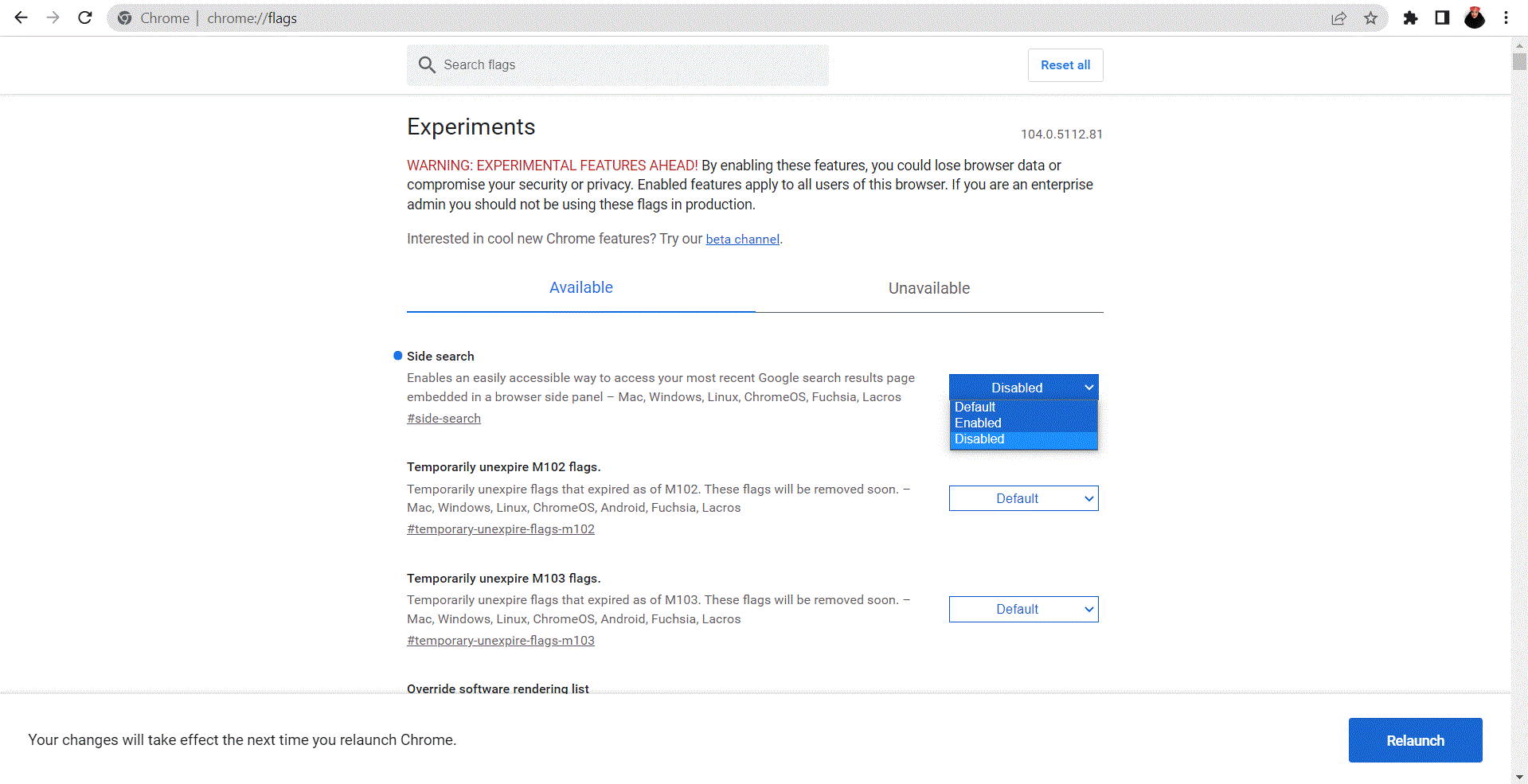The width and height of the screenshot is (1528, 784).
Task: Open the Extensions puzzle icon
Action: [x=1410, y=18]
